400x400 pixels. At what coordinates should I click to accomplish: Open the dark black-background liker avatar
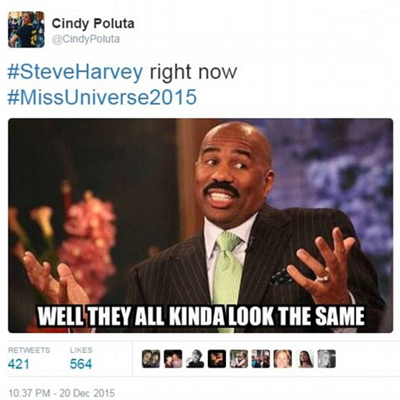217,359
